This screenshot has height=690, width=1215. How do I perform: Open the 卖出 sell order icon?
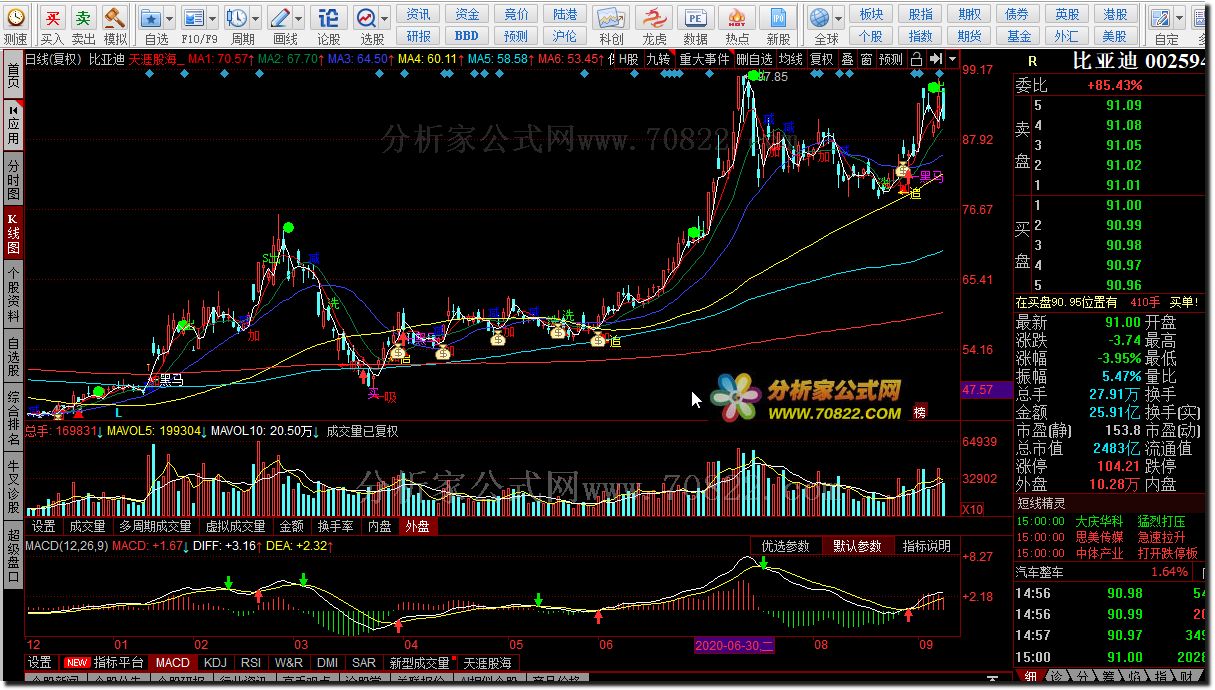coord(83,18)
